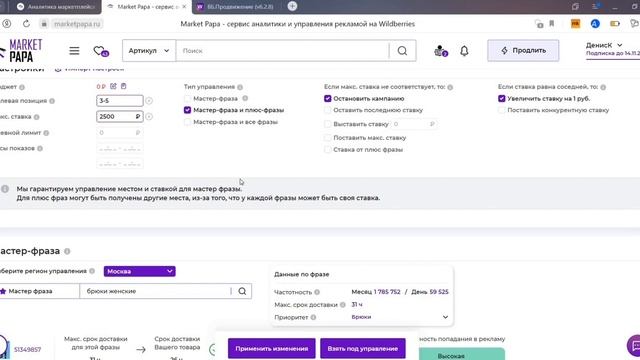
Task: Check Поставить конкурентную ставку
Action: [x=502, y=110]
